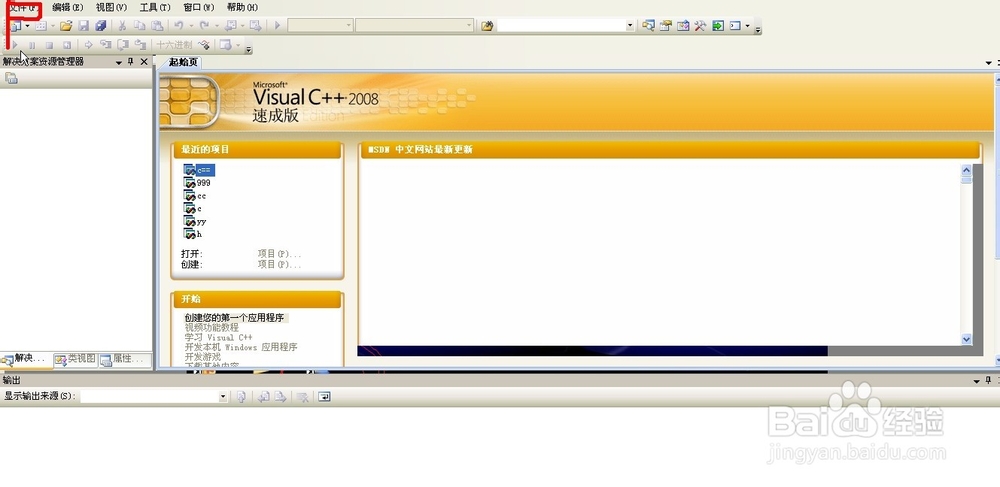Click the Restart debugging icon
Screen dimensions: 1000x487
point(66,45)
